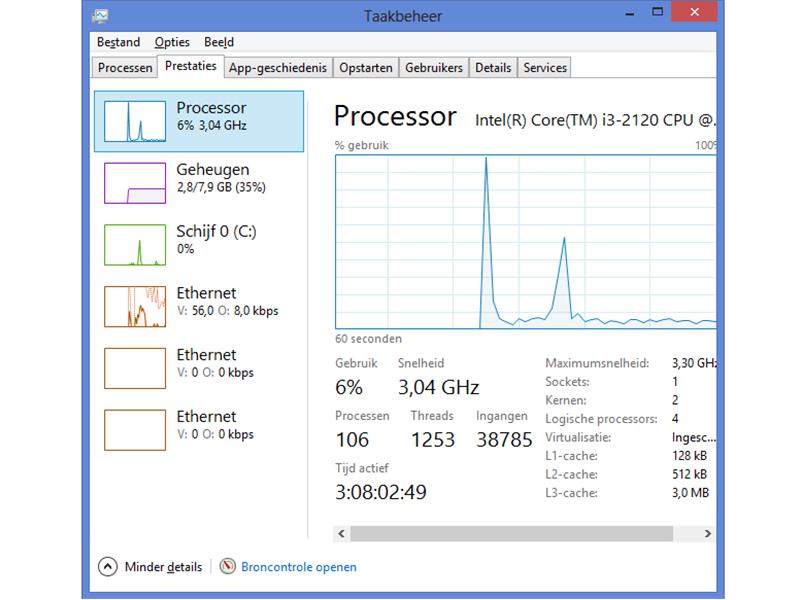Open the Opties menu
Image resolution: width=800 pixels, height=600 pixels.
[x=171, y=42]
